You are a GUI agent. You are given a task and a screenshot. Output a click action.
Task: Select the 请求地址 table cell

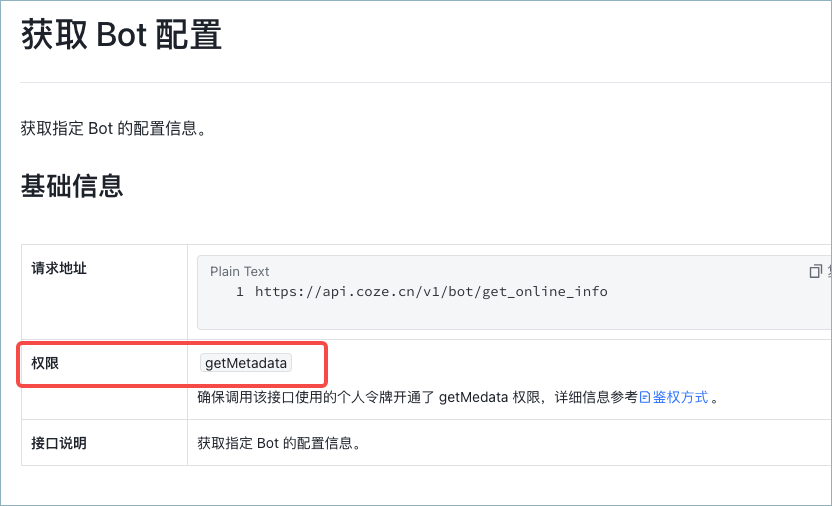[104, 292]
